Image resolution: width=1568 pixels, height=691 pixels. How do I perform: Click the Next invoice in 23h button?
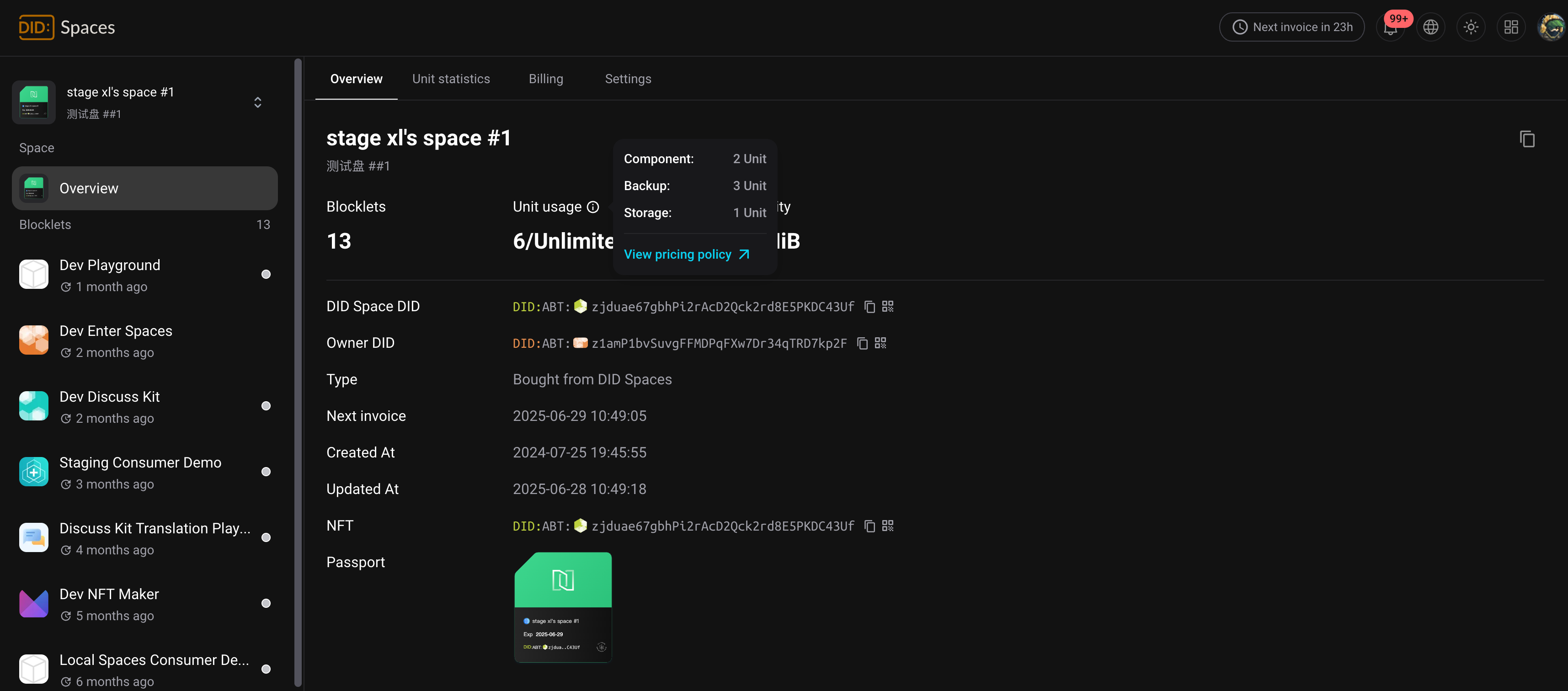pos(1291,27)
